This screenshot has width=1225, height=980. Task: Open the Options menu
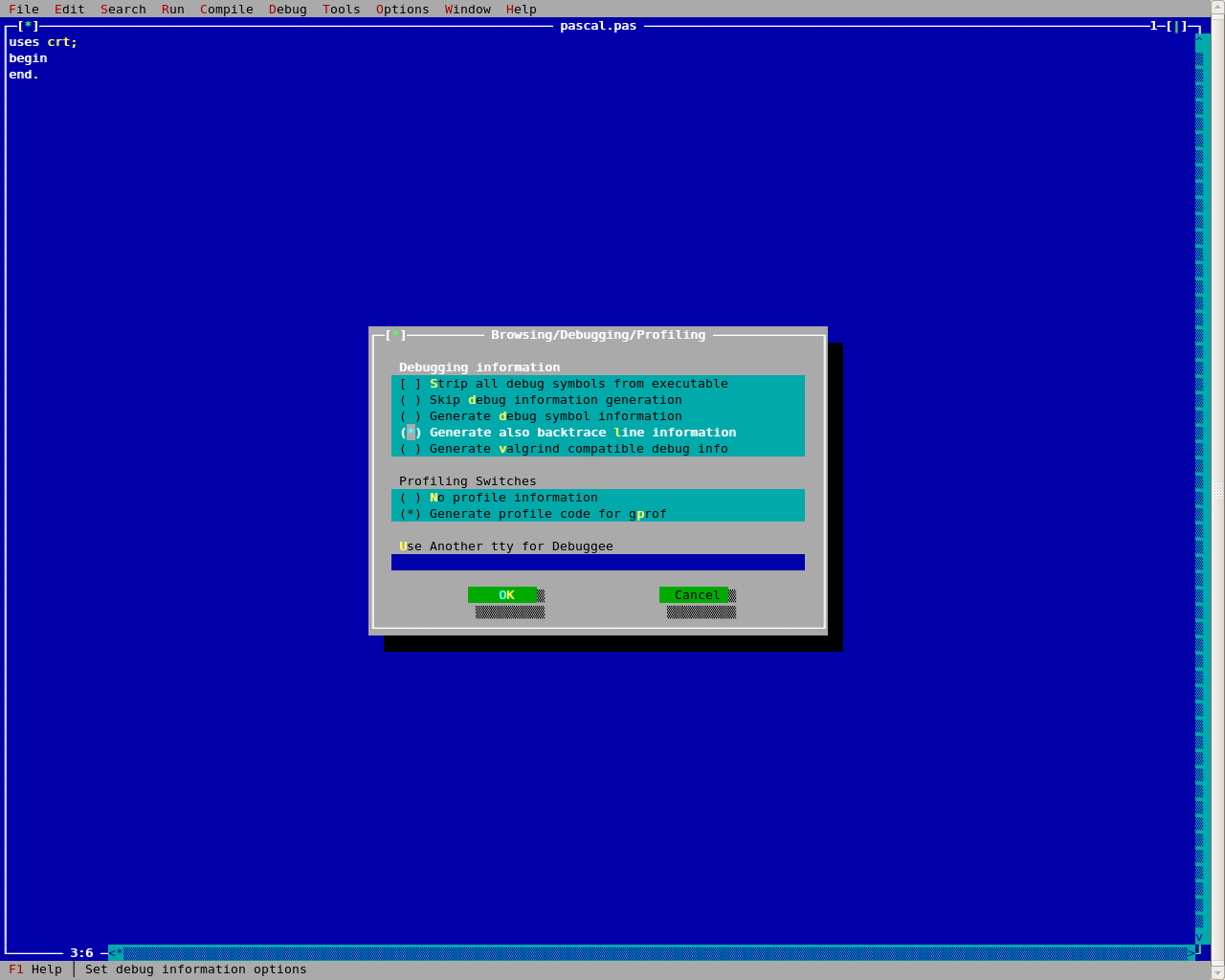coord(402,9)
